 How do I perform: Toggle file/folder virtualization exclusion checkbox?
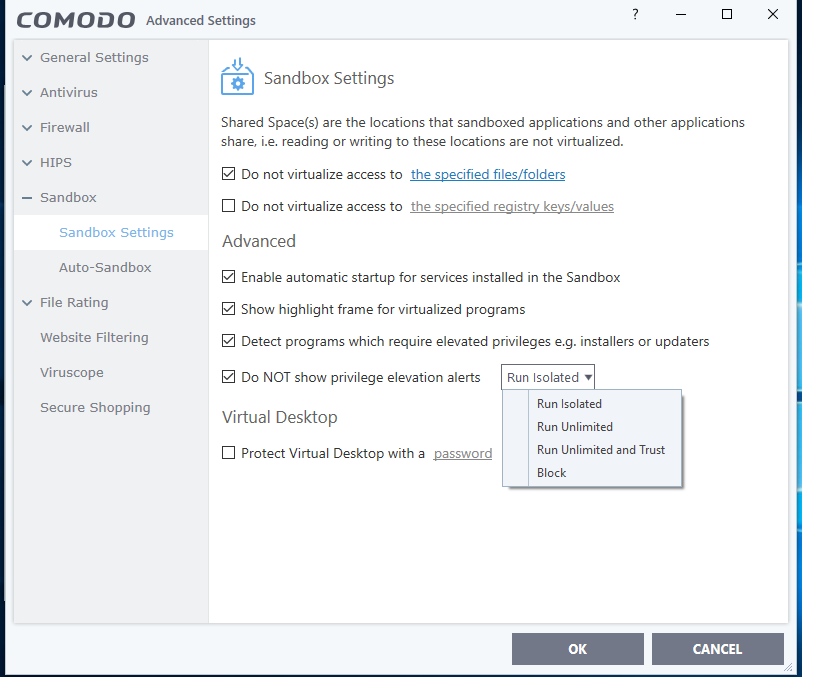point(229,174)
